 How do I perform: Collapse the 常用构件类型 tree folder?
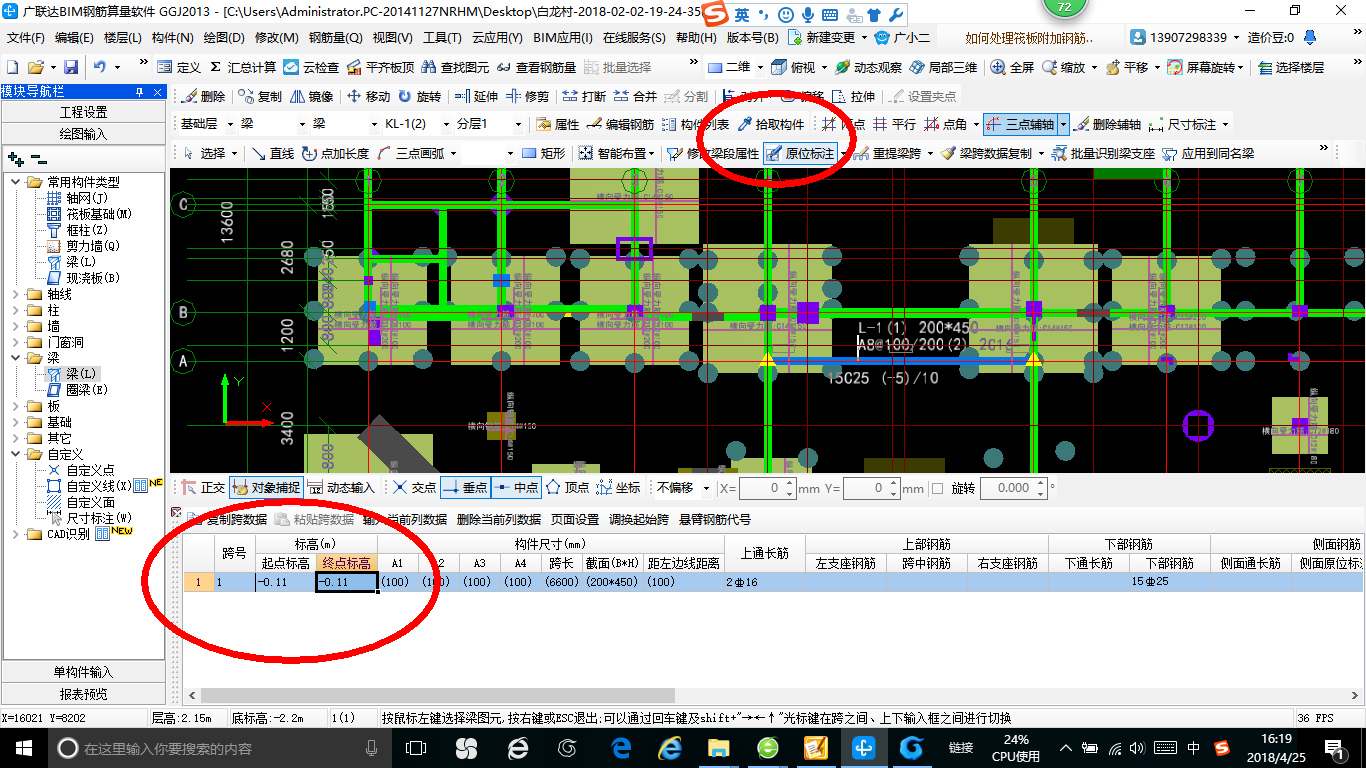(15, 182)
